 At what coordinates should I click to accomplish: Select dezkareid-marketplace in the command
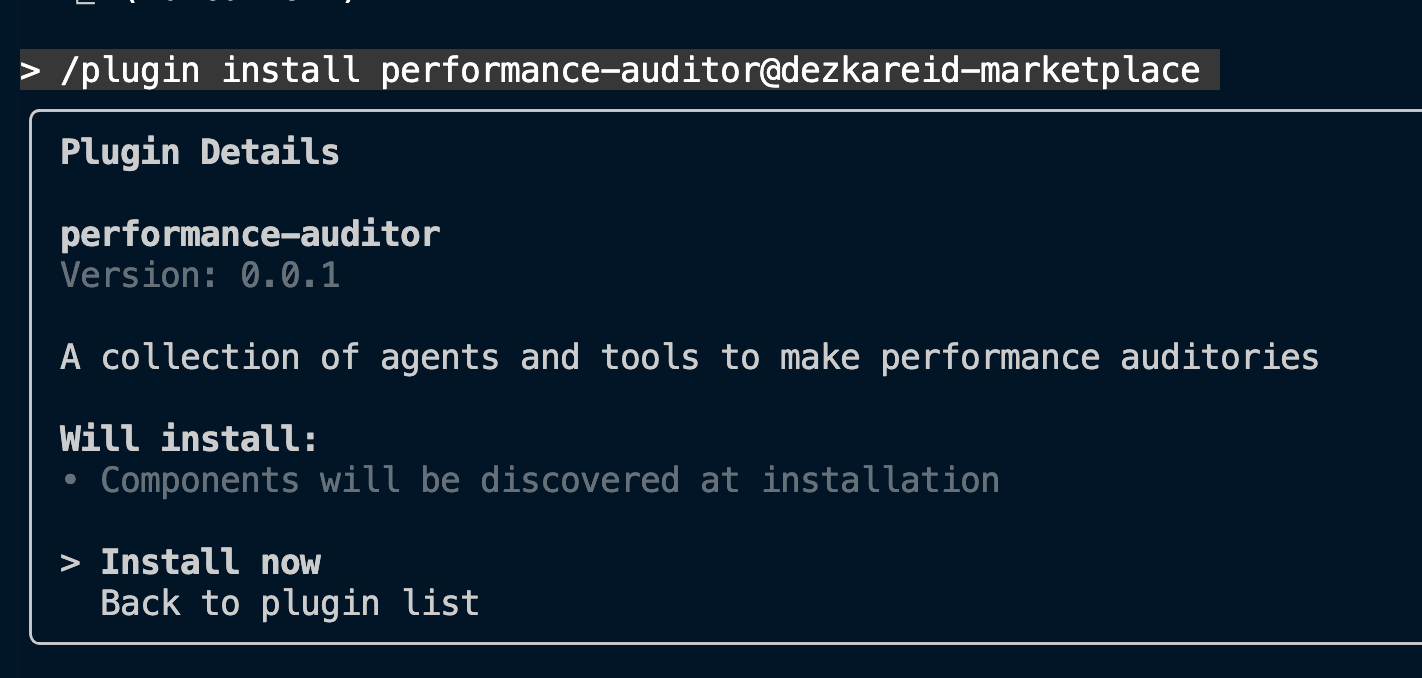pos(1000,70)
